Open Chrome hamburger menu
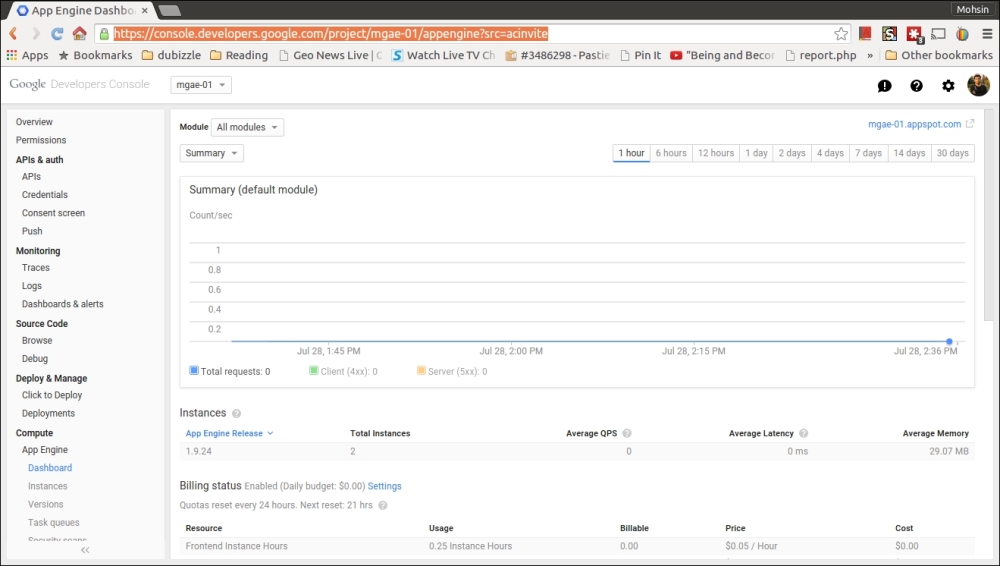Viewport: 1000px width, 566px height. tap(987, 34)
